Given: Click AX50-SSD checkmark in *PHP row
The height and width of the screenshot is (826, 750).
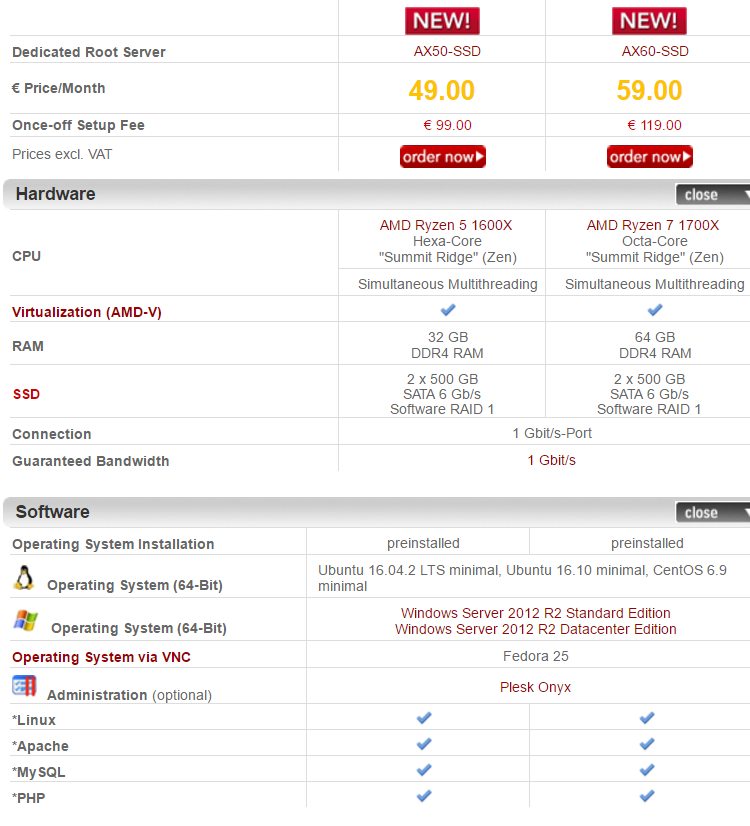Looking at the screenshot, I should [x=424, y=795].
